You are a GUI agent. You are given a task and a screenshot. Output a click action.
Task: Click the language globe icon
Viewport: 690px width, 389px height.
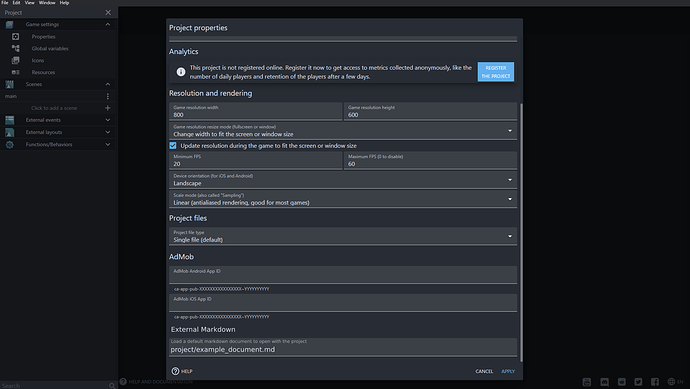(x=671, y=382)
